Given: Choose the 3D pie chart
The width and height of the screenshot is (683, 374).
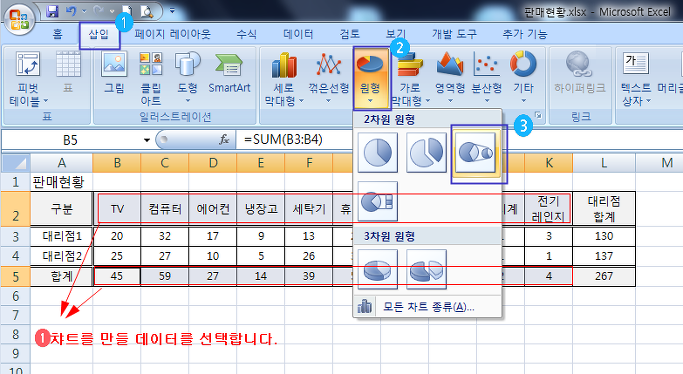Looking at the screenshot, I should pyautogui.click(x=378, y=270).
